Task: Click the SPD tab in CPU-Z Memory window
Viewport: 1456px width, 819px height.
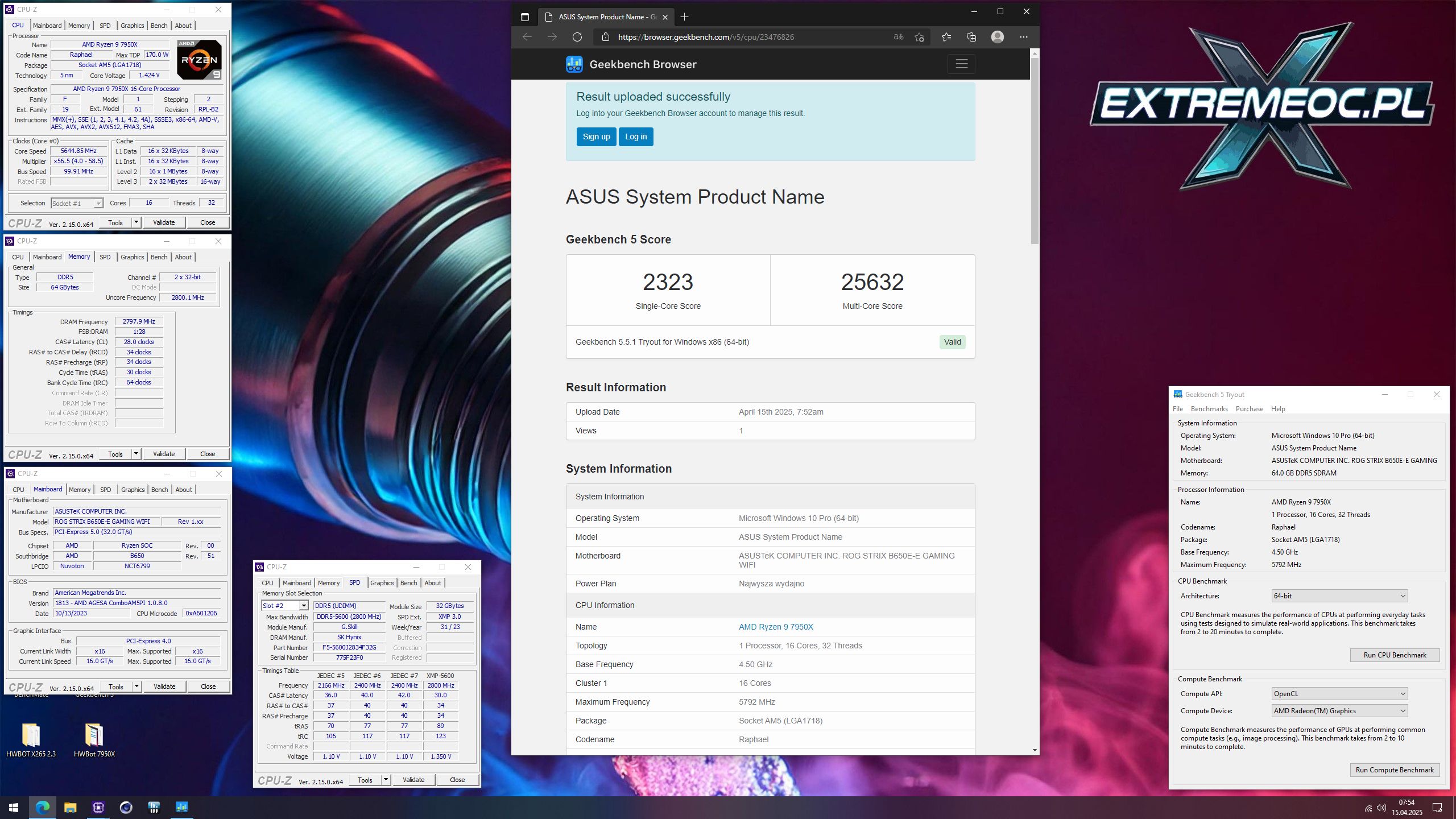Action: click(x=105, y=257)
